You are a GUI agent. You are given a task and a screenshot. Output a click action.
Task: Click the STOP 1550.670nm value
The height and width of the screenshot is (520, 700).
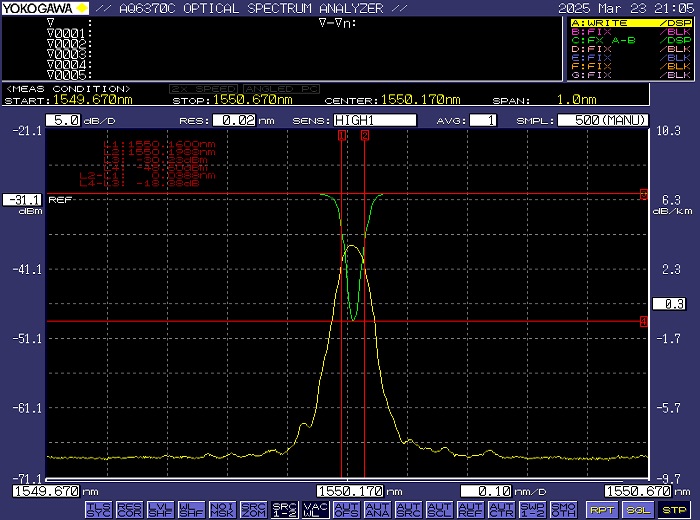pos(253,100)
